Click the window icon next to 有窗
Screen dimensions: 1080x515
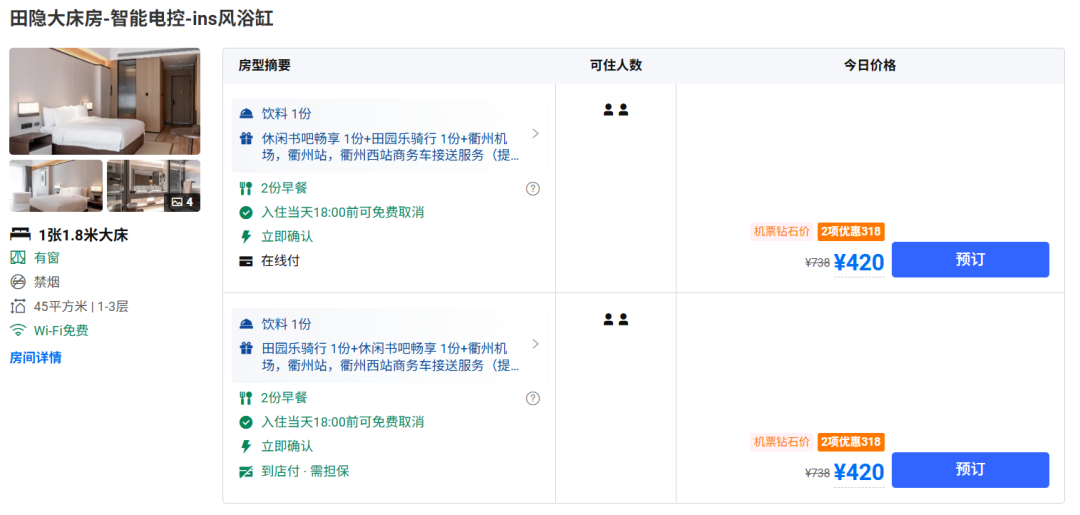click(x=18, y=258)
